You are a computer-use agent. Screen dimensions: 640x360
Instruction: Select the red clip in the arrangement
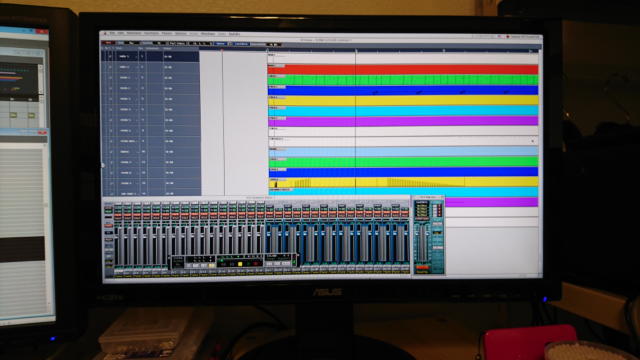[403, 69]
